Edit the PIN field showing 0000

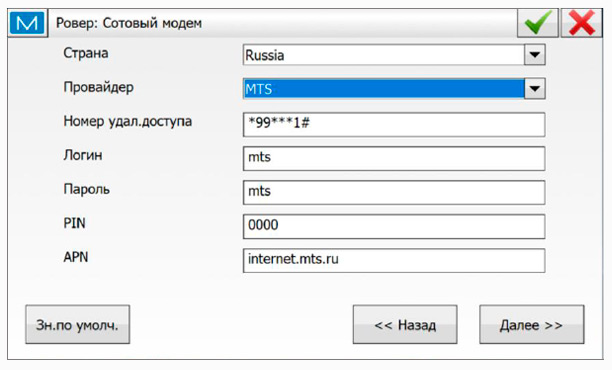(x=394, y=226)
